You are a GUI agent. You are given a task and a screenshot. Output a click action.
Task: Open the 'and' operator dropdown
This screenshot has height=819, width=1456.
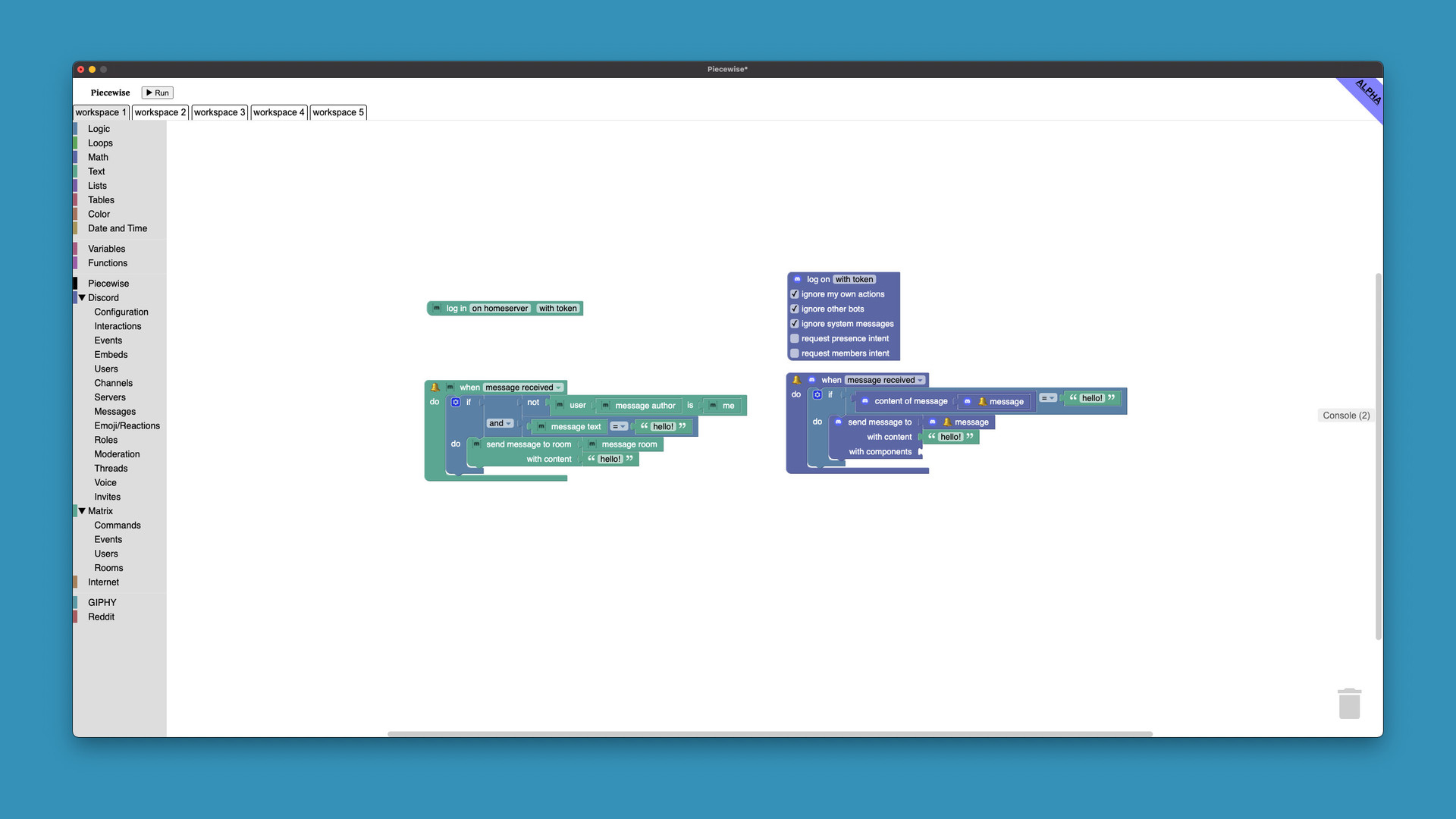500,424
